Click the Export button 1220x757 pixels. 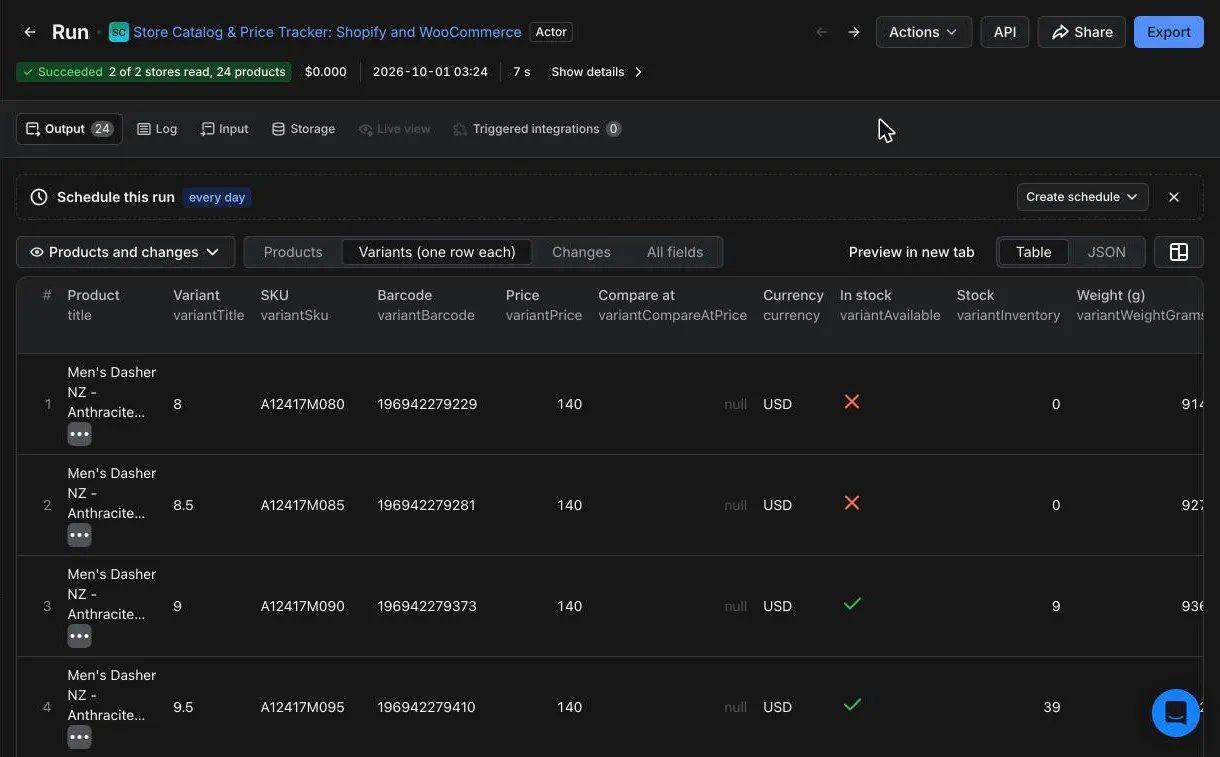click(x=1169, y=32)
